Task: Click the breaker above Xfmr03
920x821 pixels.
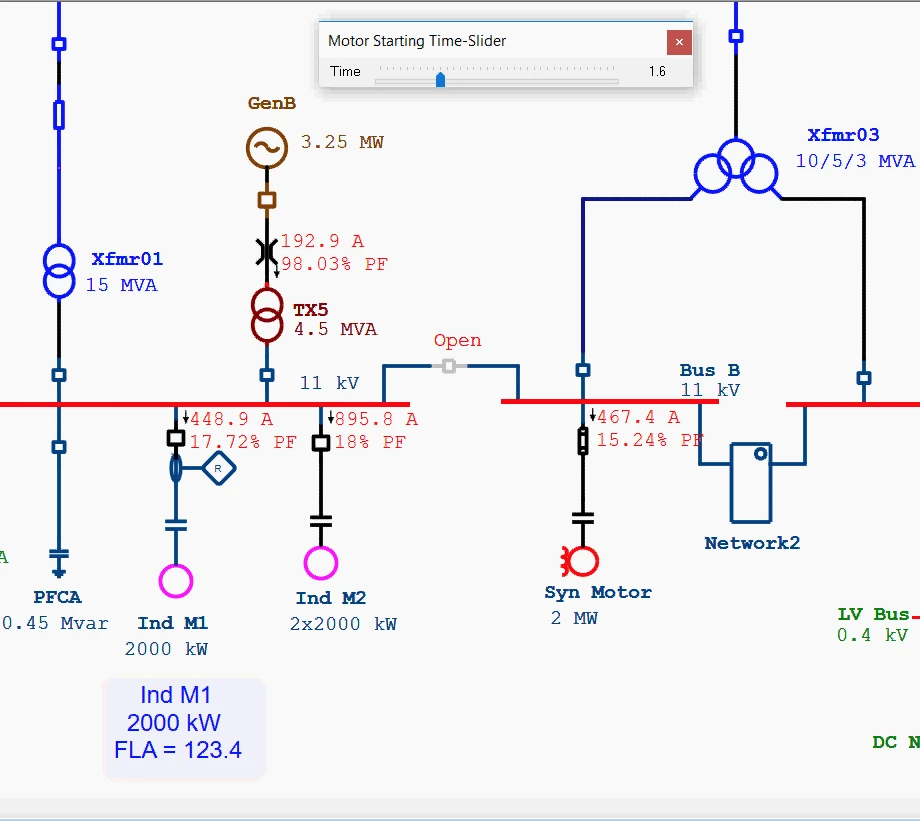Action: pyautogui.click(x=736, y=36)
